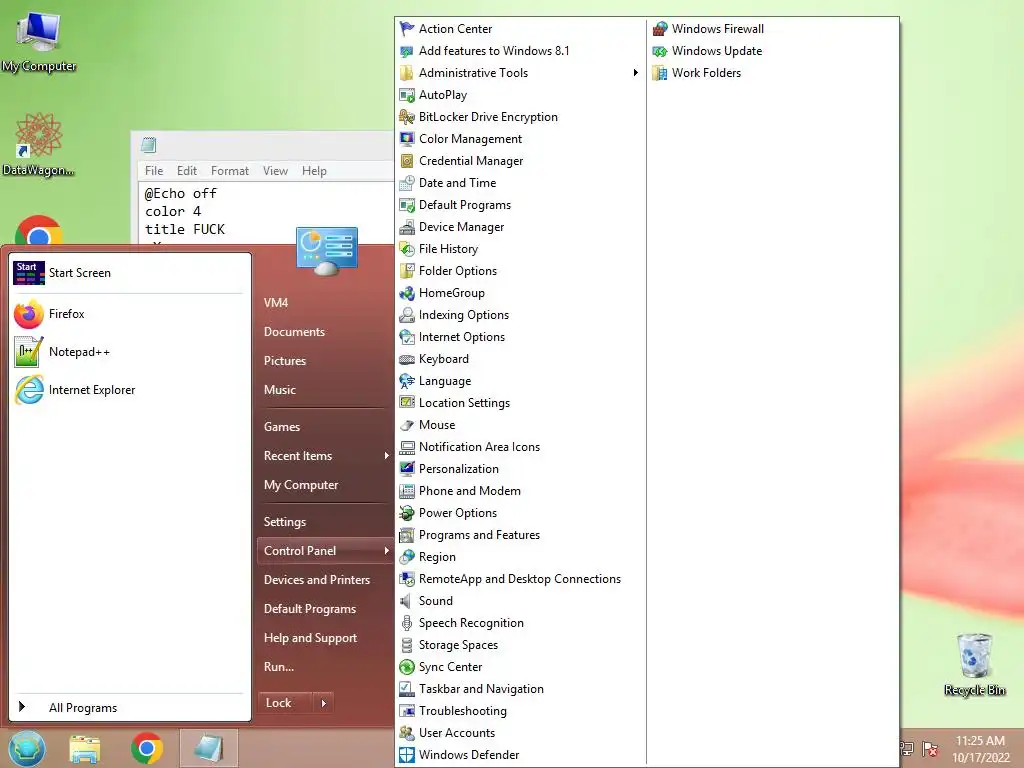The image size is (1024, 768).
Task: Click Windows Defender shield icon
Action: [x=407, y=755]
